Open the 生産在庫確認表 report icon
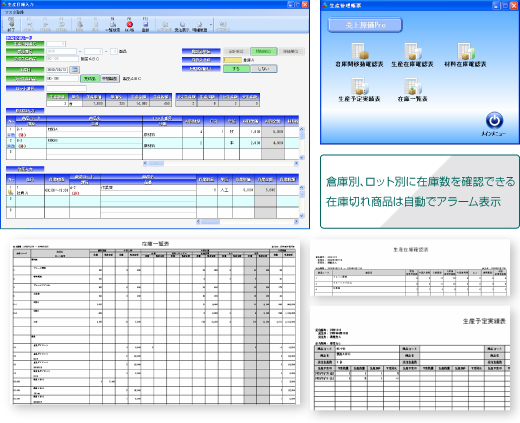The height and width of the screenshot is (423, 520). [x=412, y=55]
